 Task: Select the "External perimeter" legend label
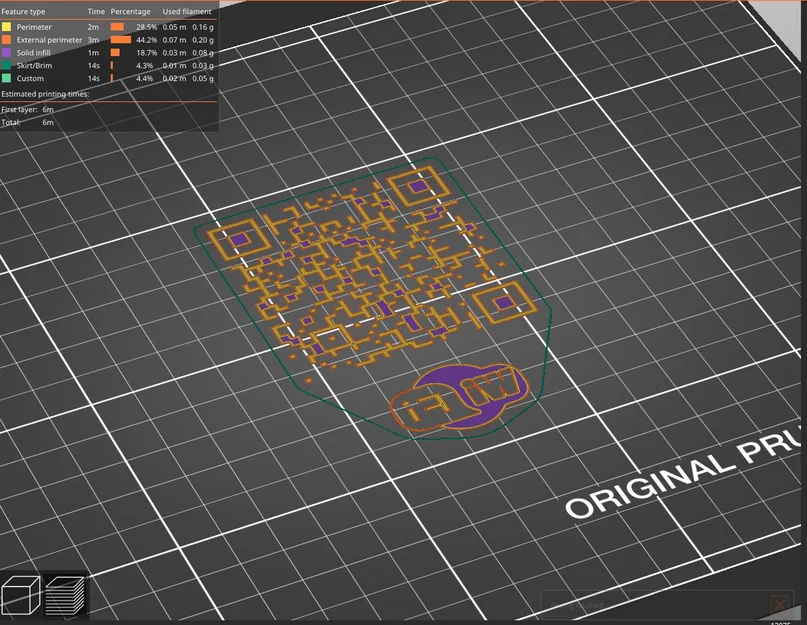click(x=49, y=40)
